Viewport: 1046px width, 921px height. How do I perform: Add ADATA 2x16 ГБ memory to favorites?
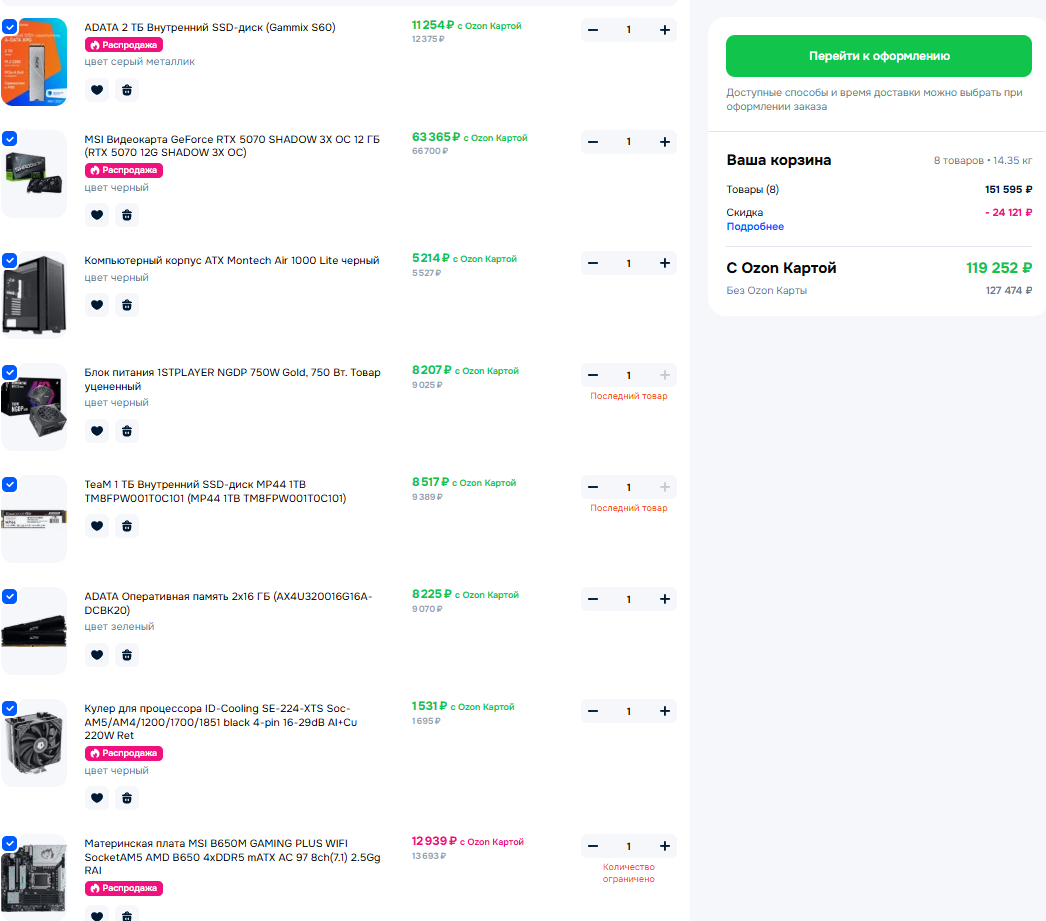(97, 655)
